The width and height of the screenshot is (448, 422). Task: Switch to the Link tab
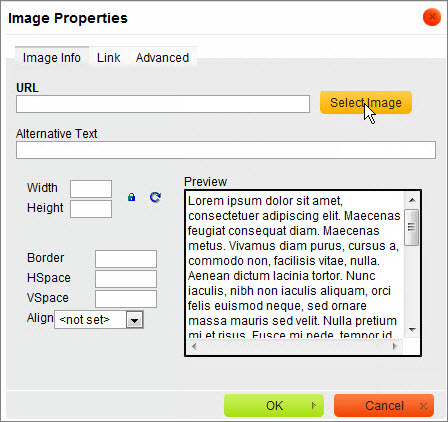[x=108, y=58]
